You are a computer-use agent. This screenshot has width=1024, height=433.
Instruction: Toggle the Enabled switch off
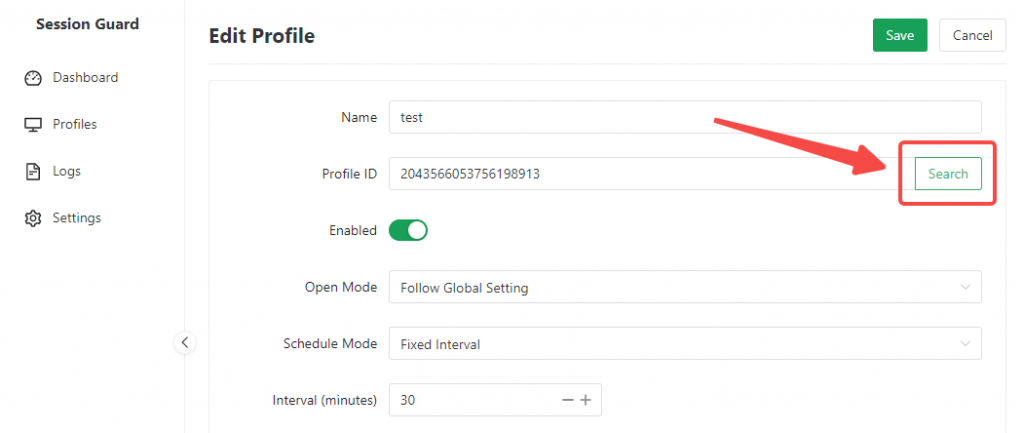coord(408,230)
